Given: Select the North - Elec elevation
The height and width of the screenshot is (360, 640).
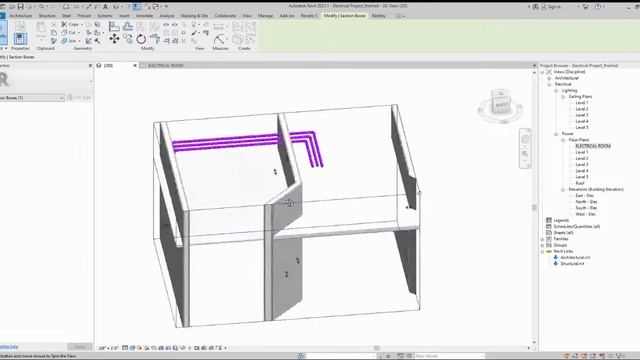Looking at the screenshot, I should click(586, 202).
